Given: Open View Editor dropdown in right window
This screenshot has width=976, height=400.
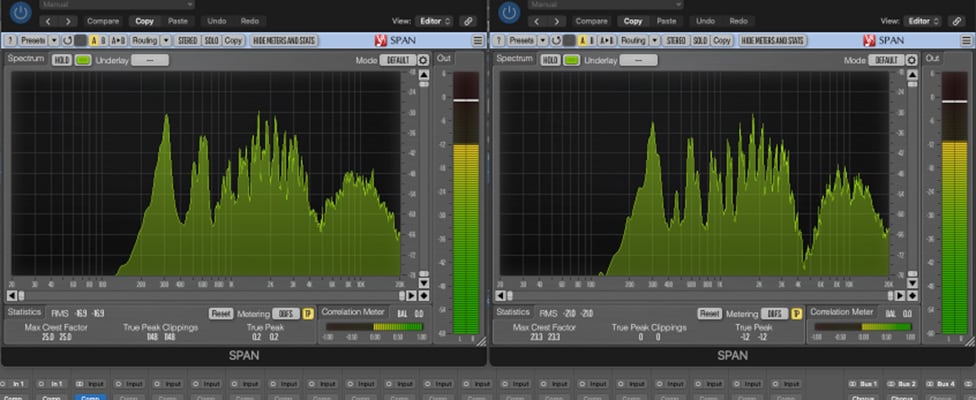Looking at the screenshot, I should [923, 21].
